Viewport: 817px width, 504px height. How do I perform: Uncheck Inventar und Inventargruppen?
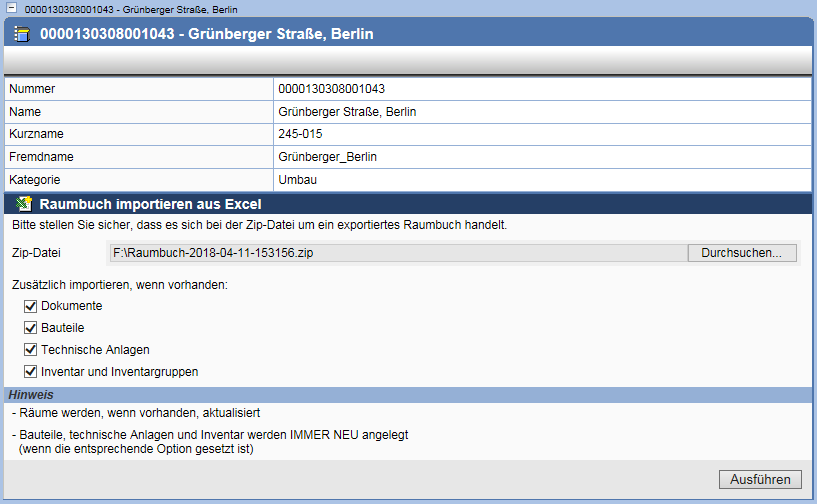pos(30,372)
